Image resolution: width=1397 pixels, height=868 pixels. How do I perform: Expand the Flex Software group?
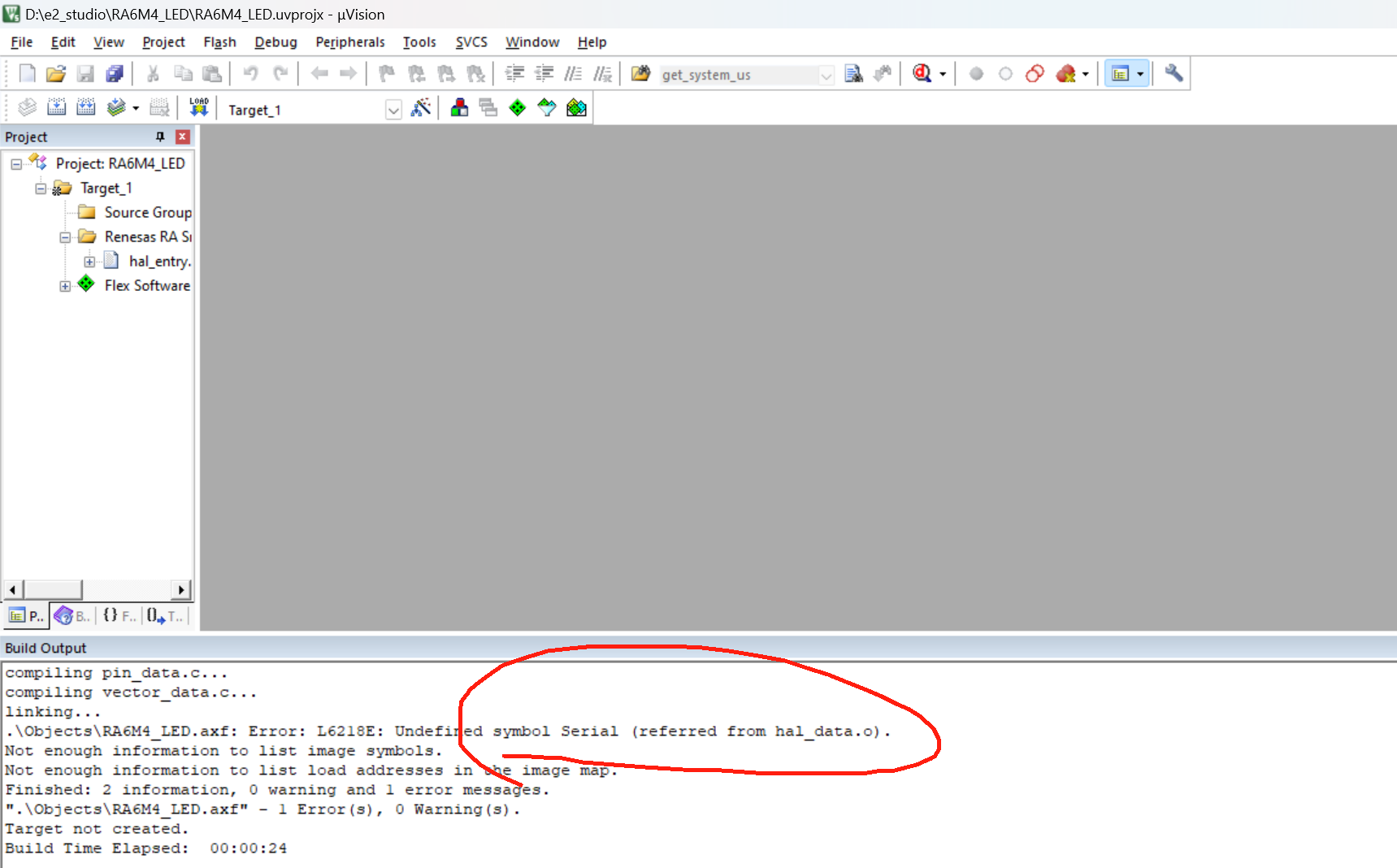click(65, 286)
